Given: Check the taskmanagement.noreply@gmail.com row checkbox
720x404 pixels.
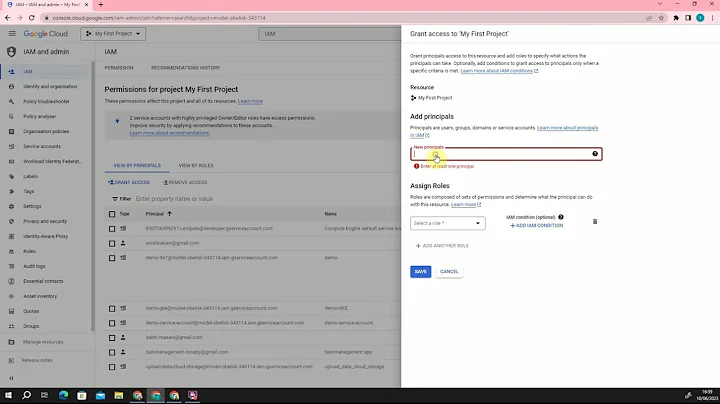Looking at the screenshot, I should (x=112, y=353).
